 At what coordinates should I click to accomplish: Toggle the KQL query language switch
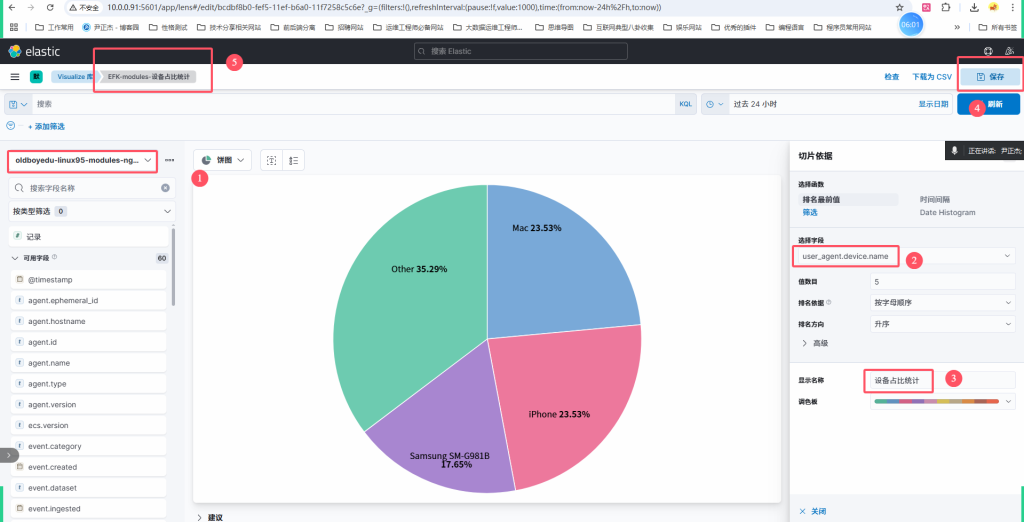click(x=685, y=104)
